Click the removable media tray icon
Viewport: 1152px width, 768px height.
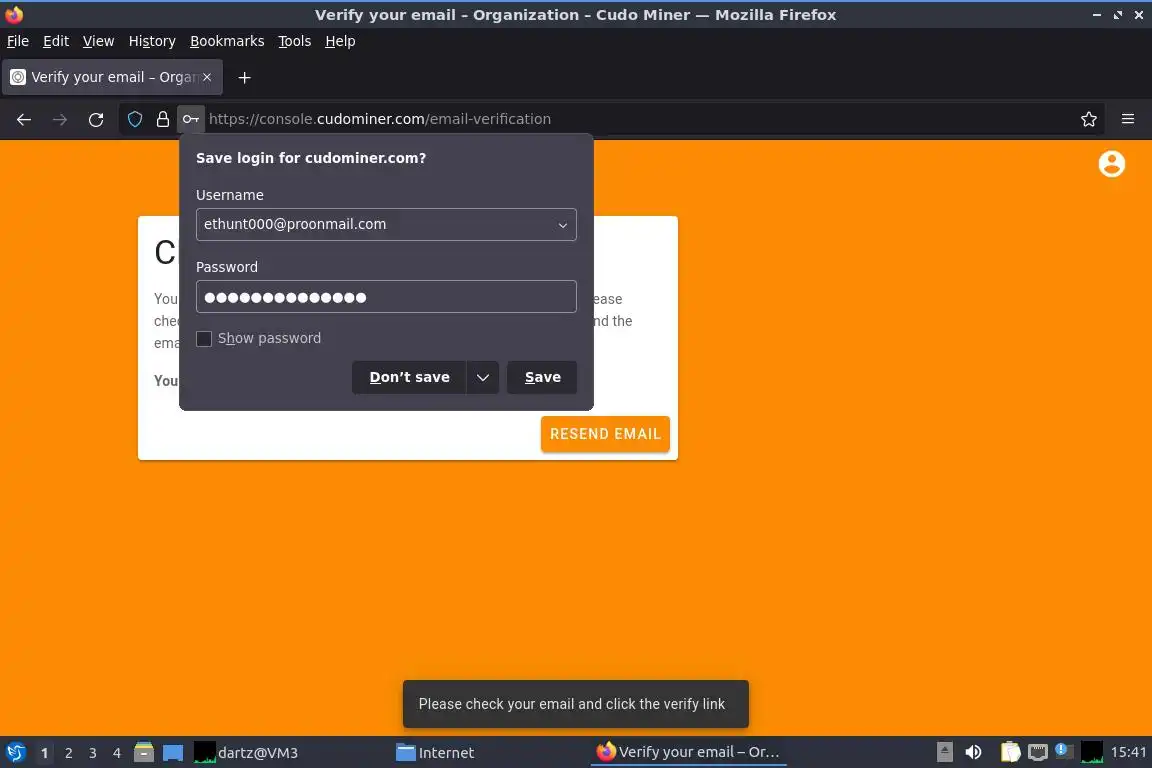[x=945, y=753]
